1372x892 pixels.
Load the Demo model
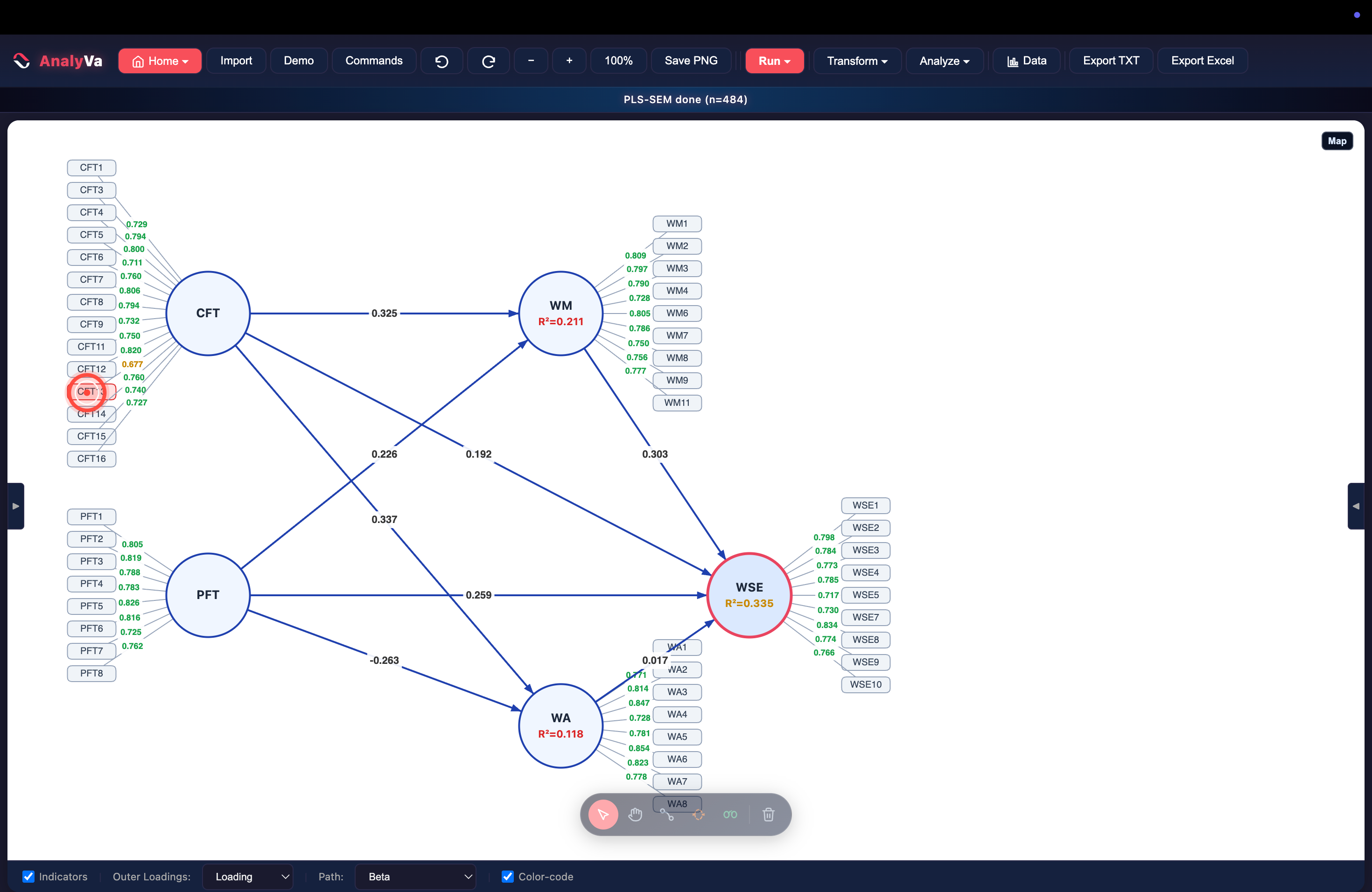[299, 61]
